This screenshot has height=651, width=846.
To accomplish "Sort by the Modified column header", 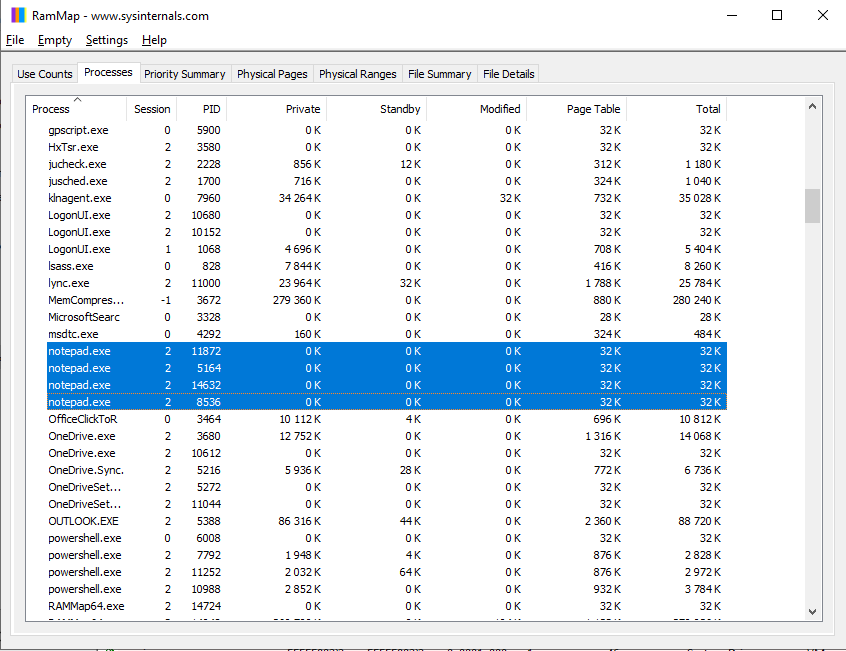I will [x=476, y=109].
